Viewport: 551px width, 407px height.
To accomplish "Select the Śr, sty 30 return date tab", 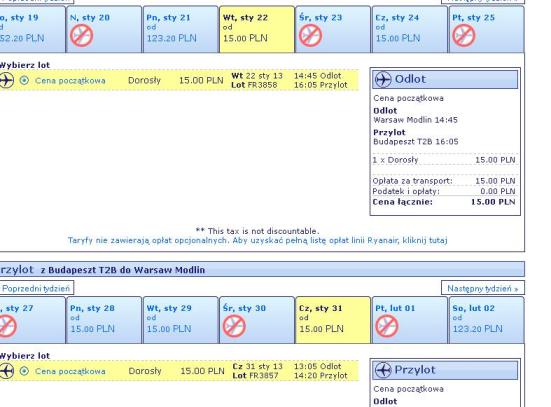I will point(257,320).
